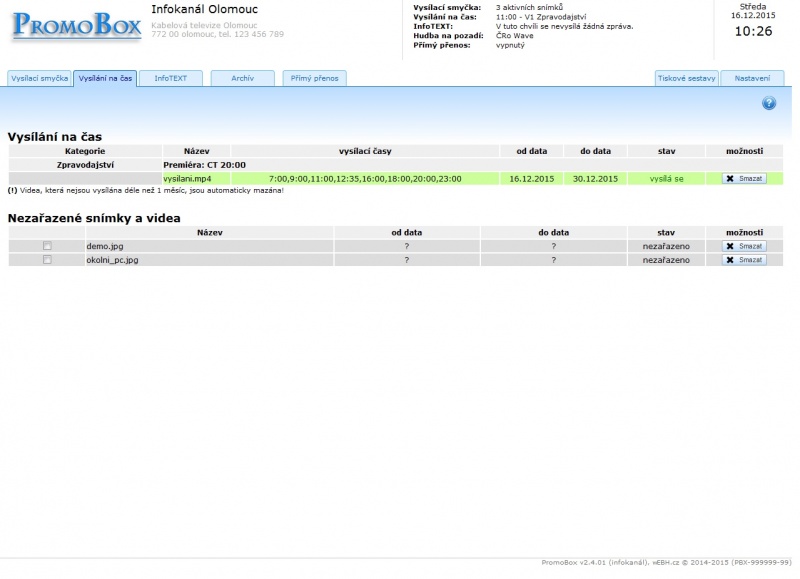Click the '3 aktivních snímků' status value
The image size is (800, 579).
[x=529, y=8]
